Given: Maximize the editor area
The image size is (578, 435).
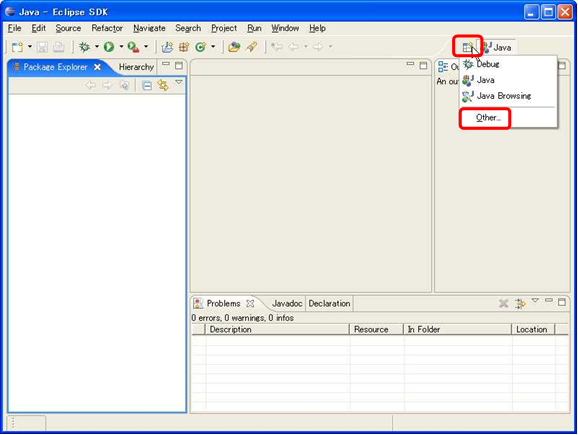Looking at the screenshot, I should pos(424,66).
